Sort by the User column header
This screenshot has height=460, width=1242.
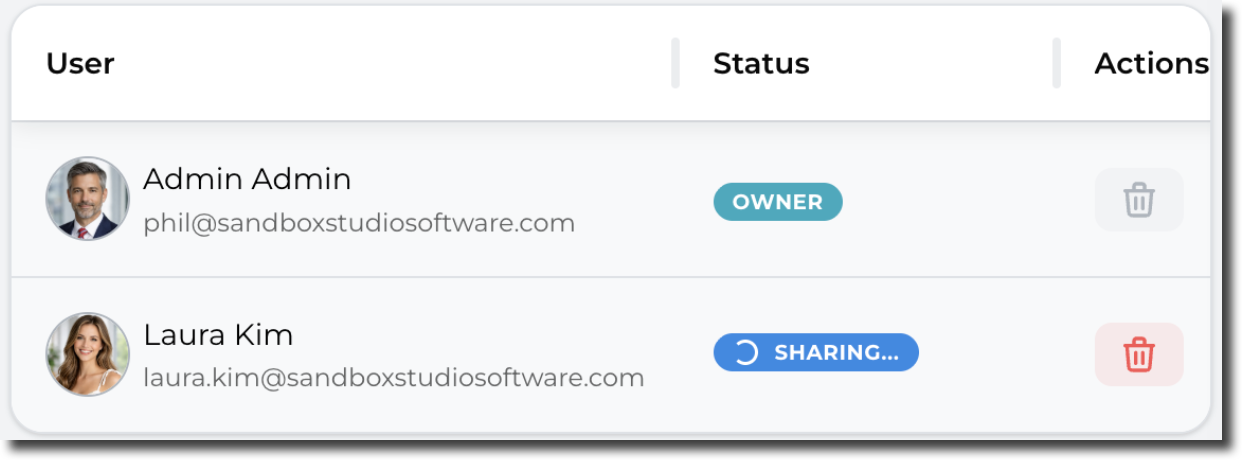pyautogui.click(x=80, y=64)
